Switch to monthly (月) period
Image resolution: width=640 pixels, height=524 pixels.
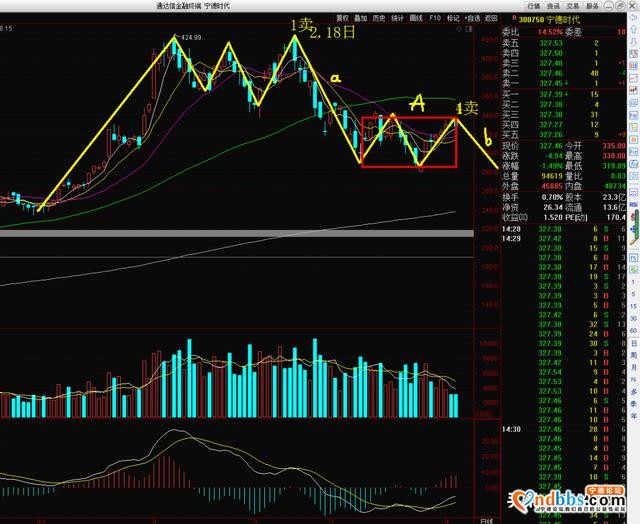tap(633, 370)
